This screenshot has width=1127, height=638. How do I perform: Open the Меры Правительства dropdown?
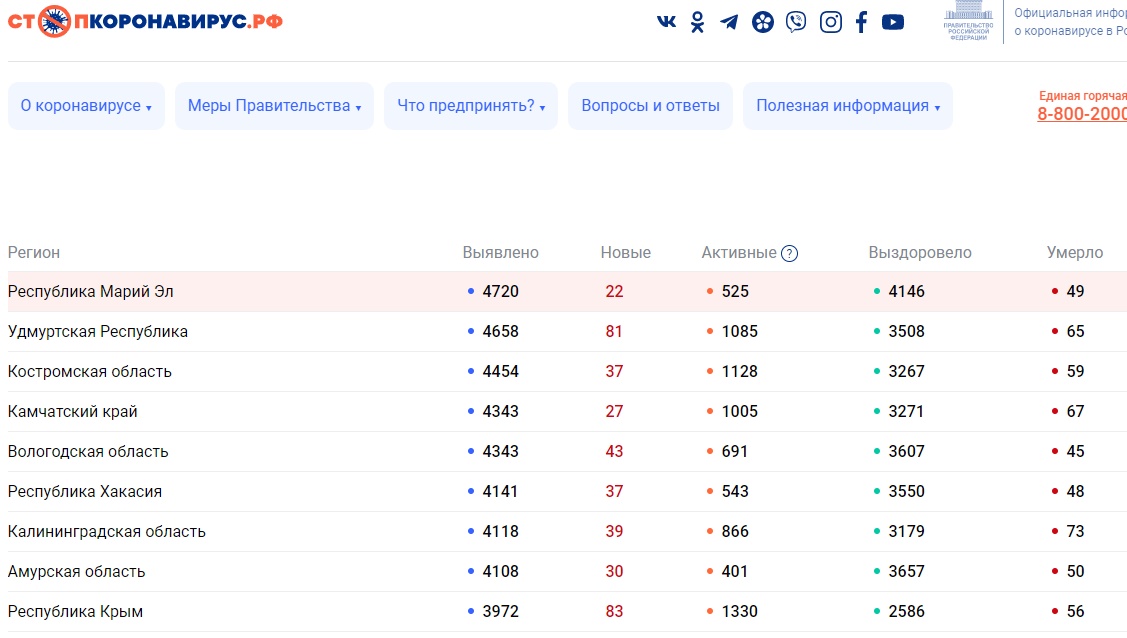pos(274,106)
